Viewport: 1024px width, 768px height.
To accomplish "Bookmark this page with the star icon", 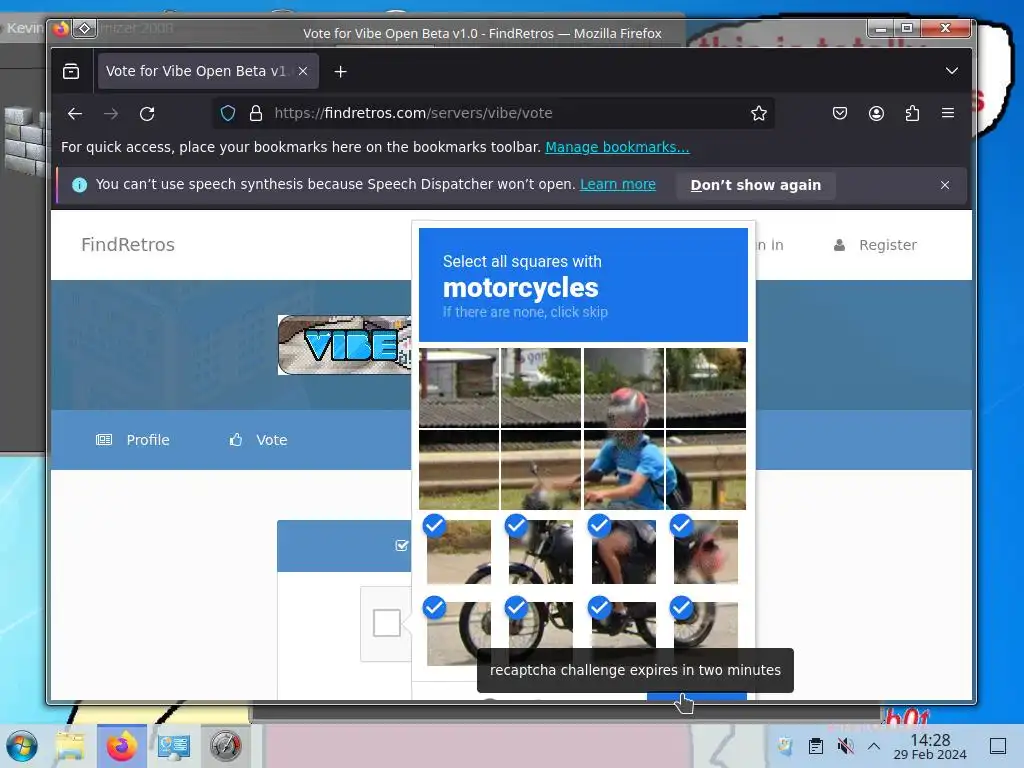I will pos(758,113).
